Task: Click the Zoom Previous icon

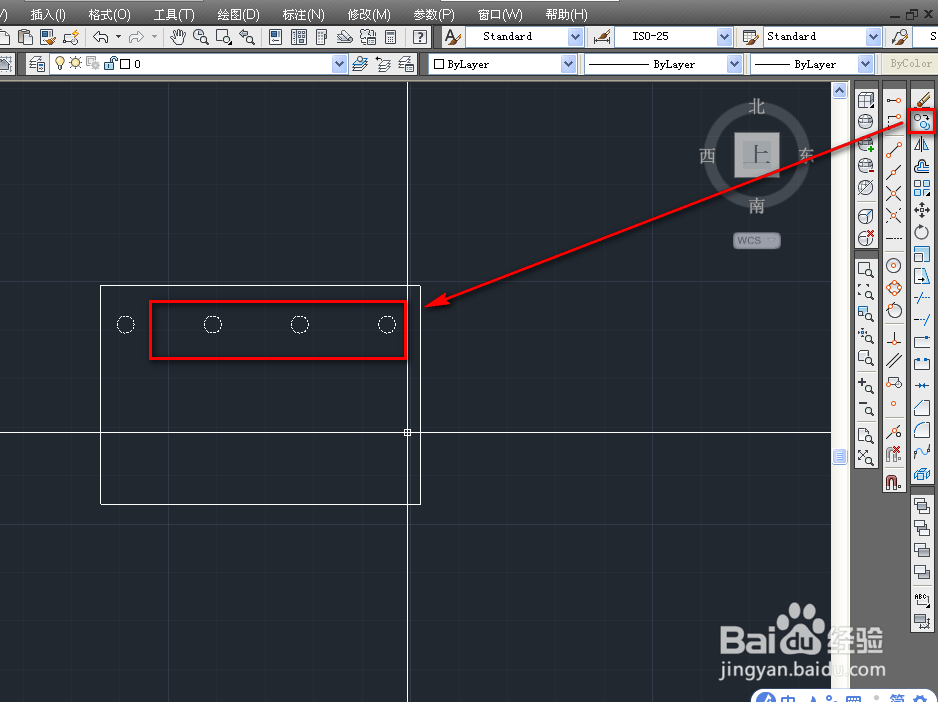Action: [246, 37]
